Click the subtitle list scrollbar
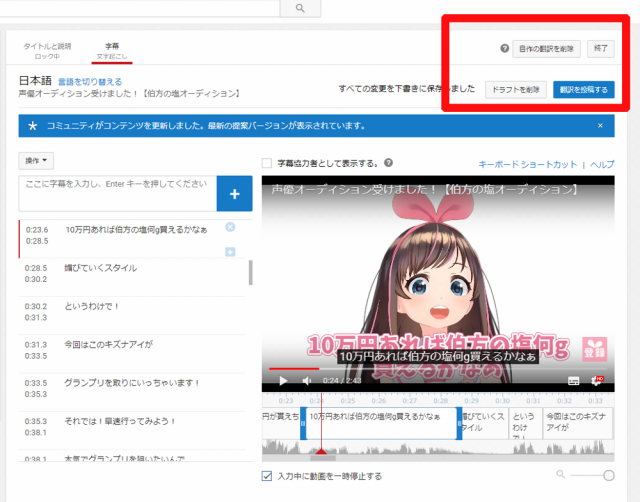The image size is (640, 502). [x=250, y=272]
